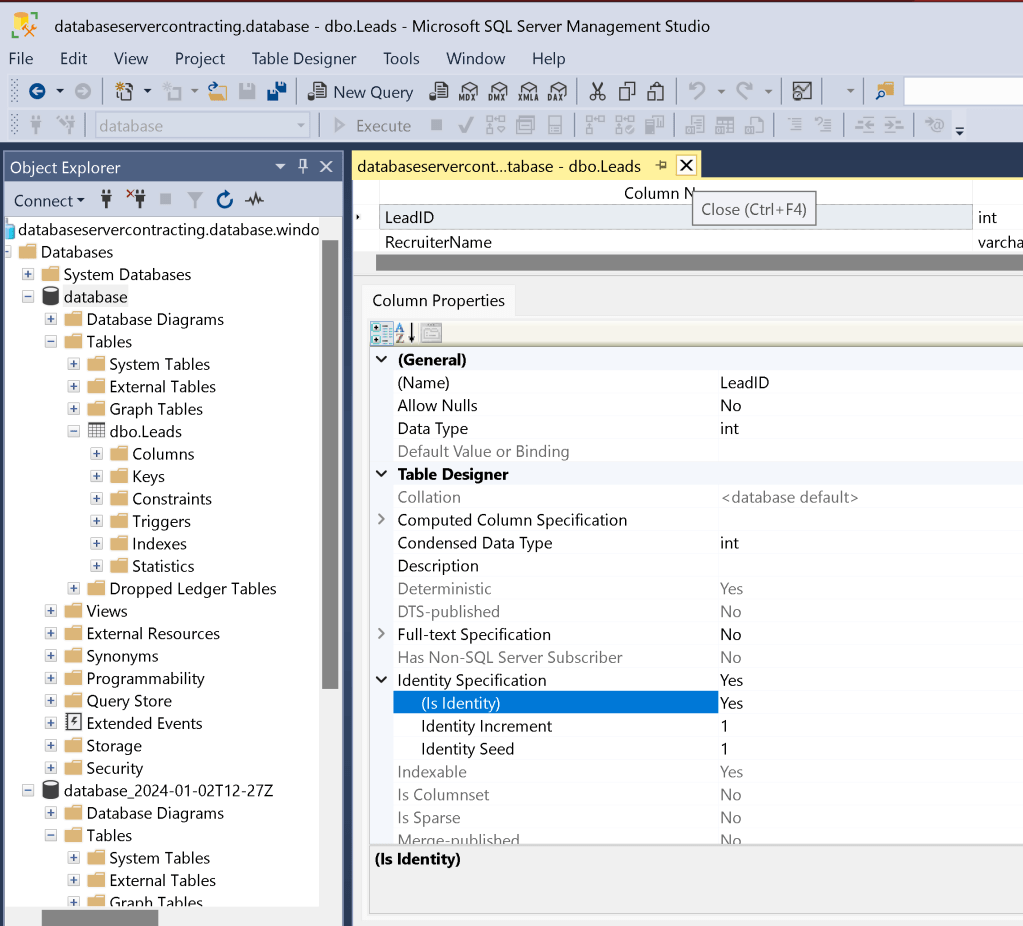Screen dimensions: 1023x926
Task: Collapse the (General) properties section
Action: click(x=382, y=360)
